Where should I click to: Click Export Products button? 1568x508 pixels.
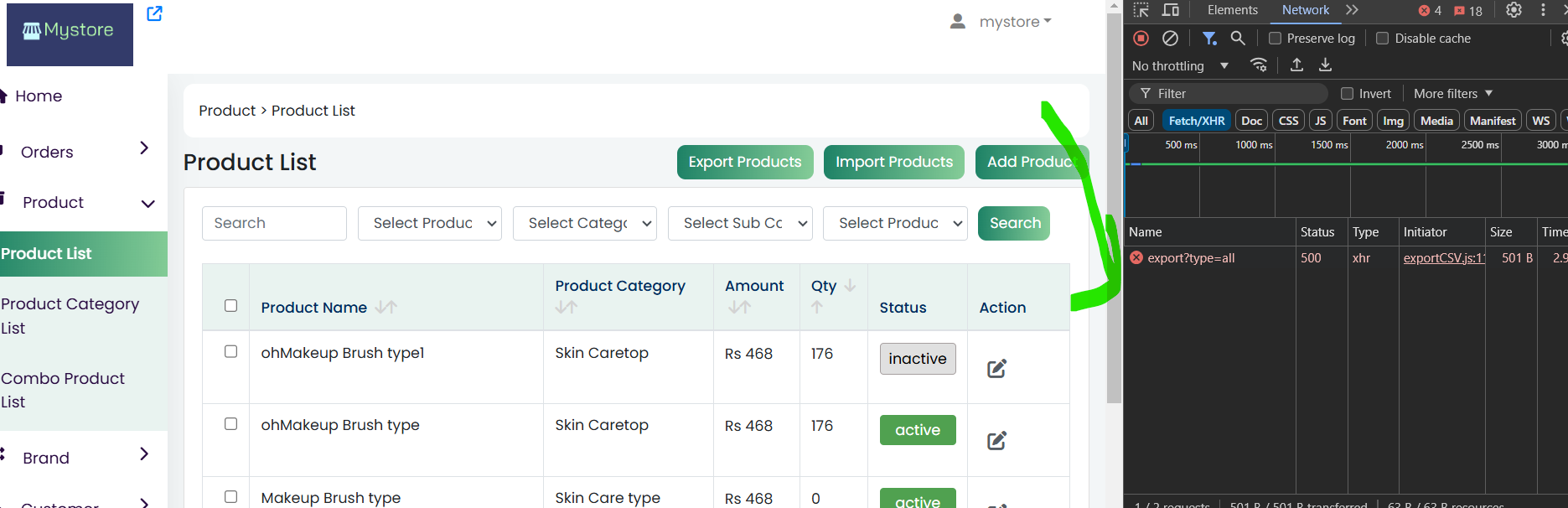click(745, 162)
